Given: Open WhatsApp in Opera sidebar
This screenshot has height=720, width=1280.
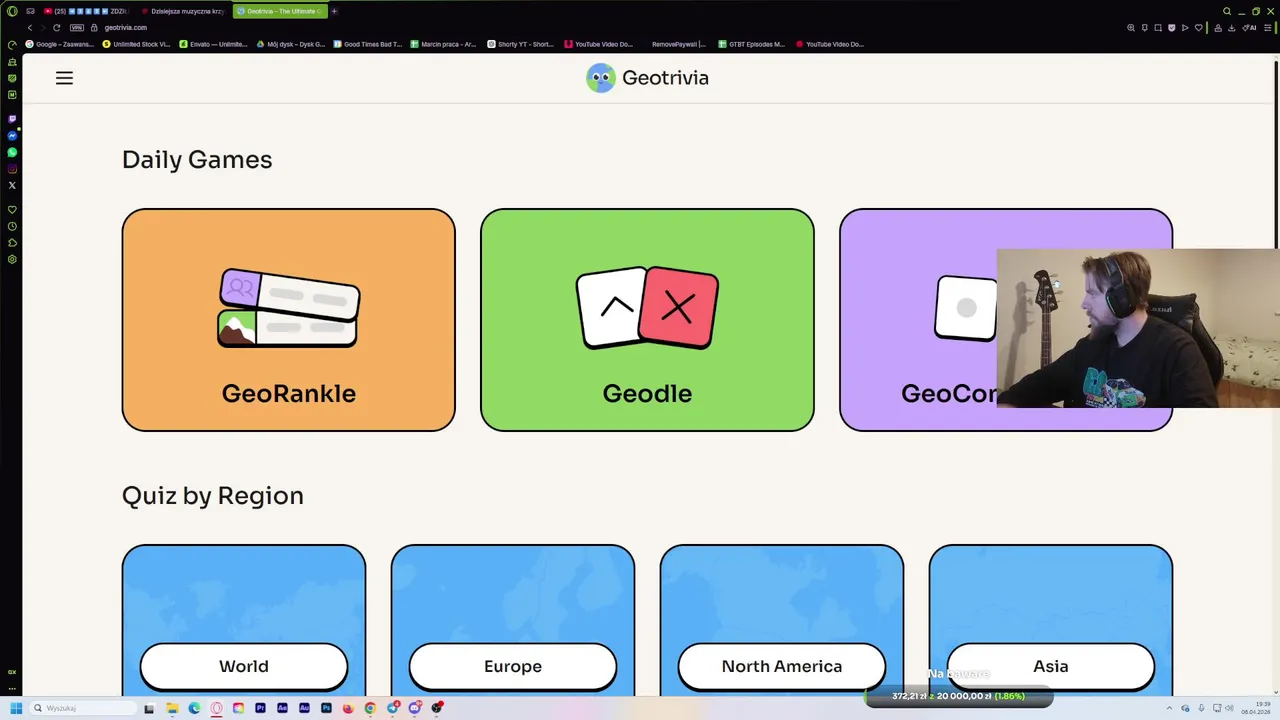Looking at the screenshot, I should click(x=12, y=152).
